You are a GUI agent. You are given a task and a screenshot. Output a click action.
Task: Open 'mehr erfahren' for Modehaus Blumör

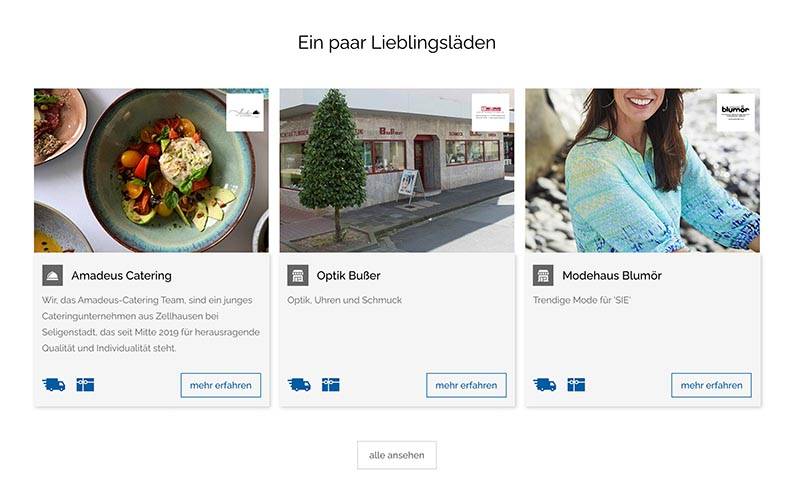[x=711, y=385]
